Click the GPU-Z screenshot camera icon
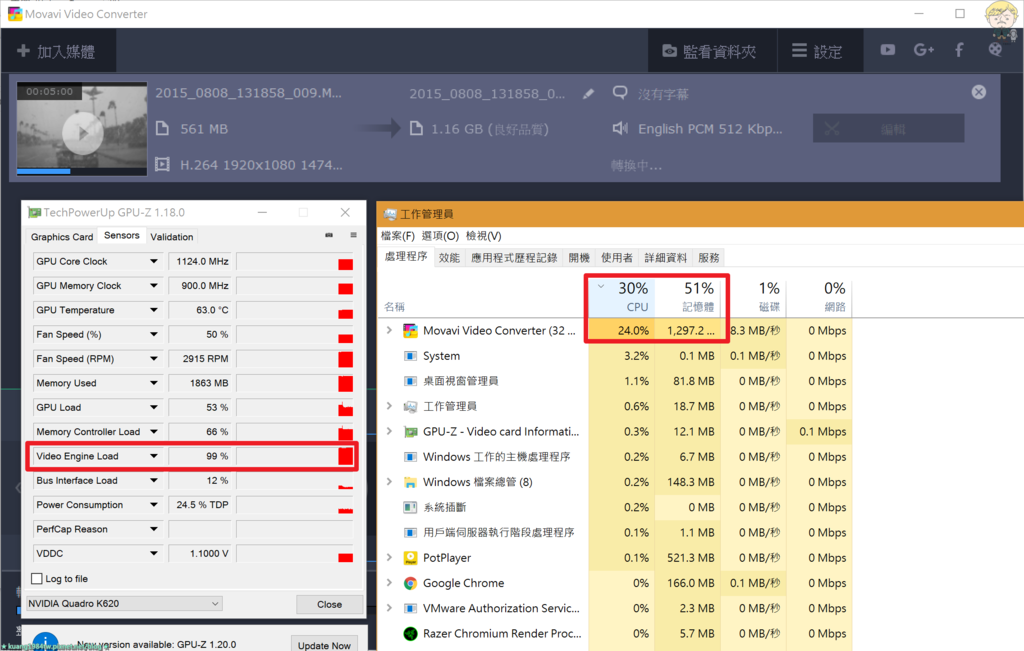Viewport: 1024px width, 651px height. [328, 235]
